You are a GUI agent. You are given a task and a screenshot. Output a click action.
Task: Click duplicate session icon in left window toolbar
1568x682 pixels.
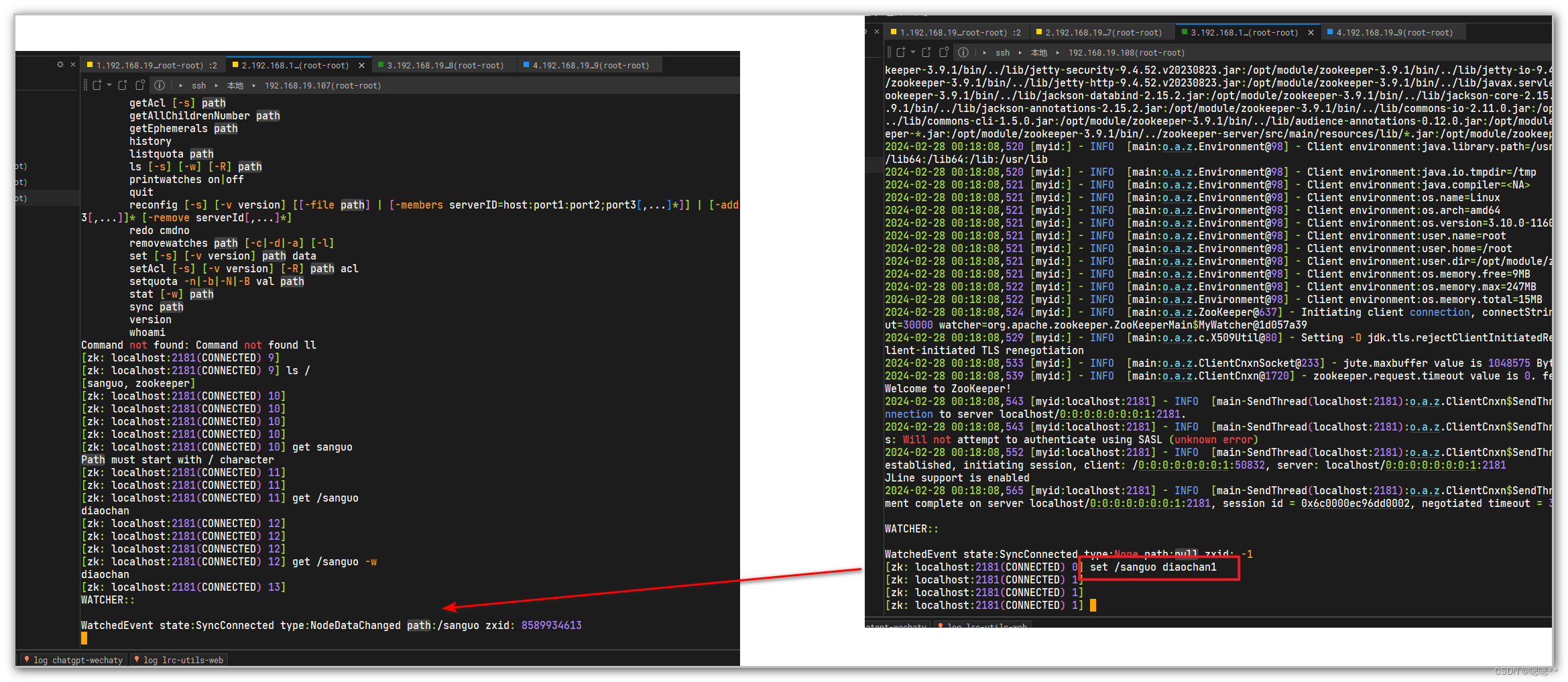pos(140,85)
